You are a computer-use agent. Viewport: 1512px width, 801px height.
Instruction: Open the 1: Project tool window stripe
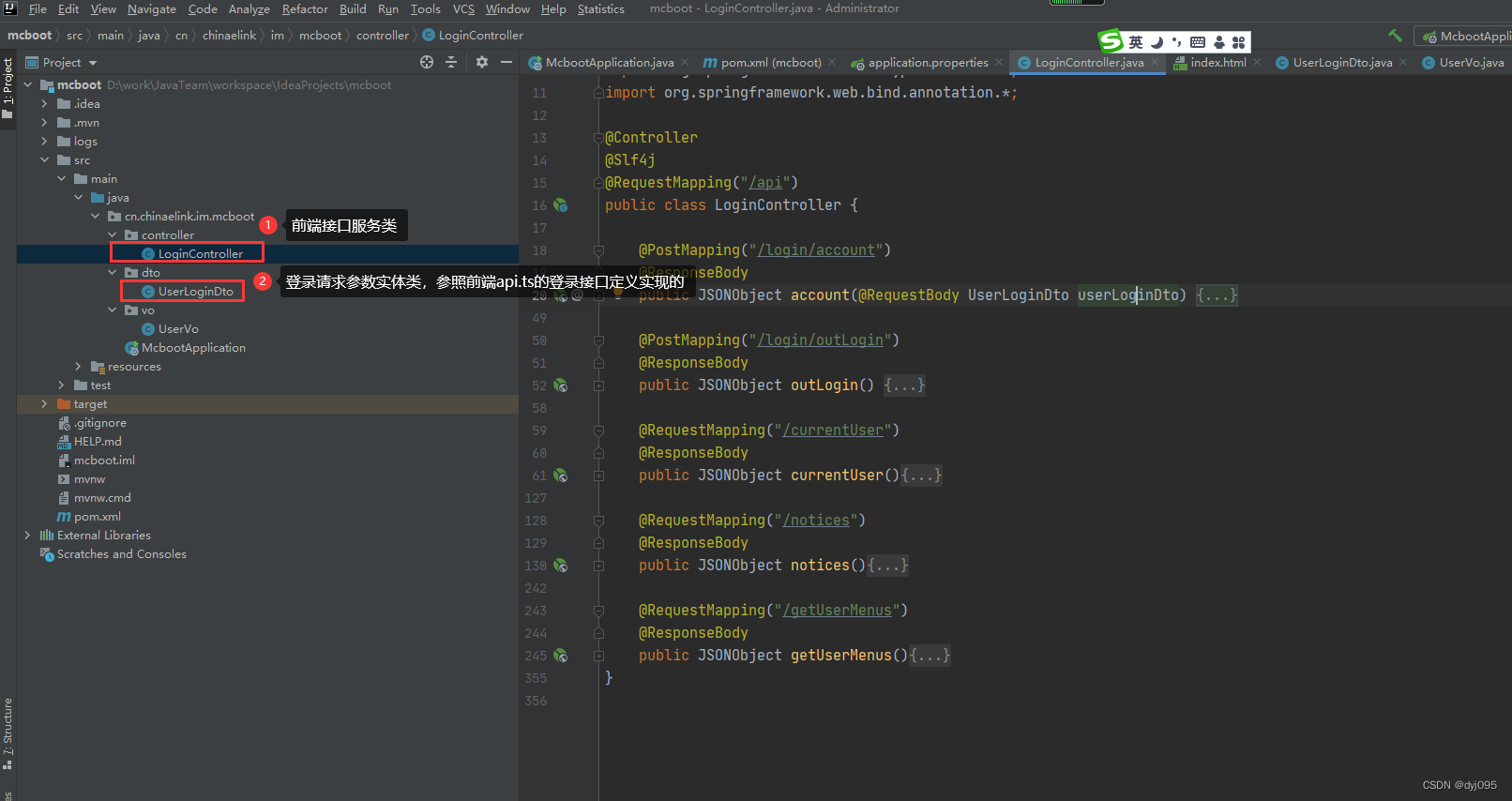point(8,88)
